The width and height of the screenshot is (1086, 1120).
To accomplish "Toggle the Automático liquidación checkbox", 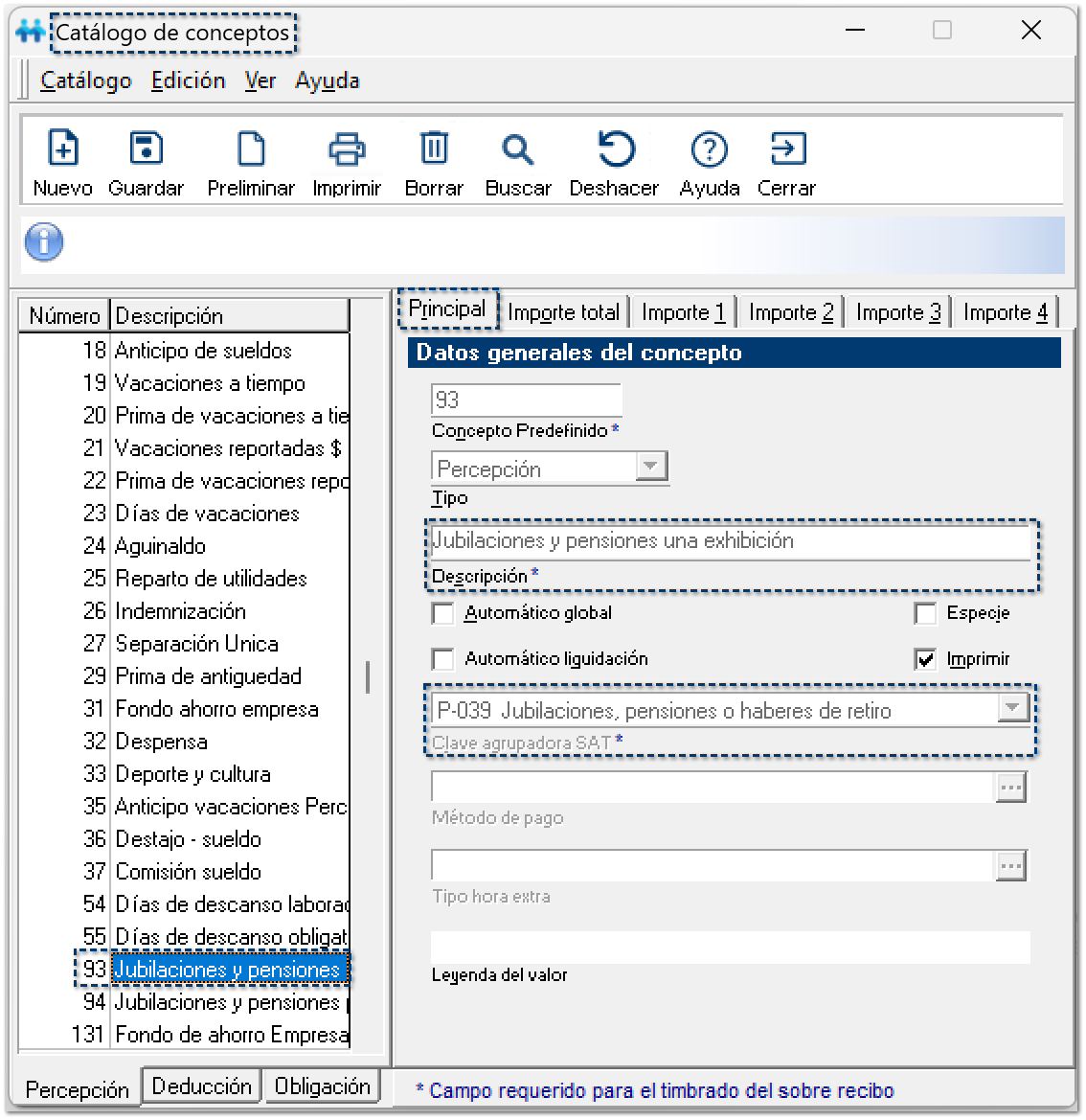I will [x=443, y=659].
